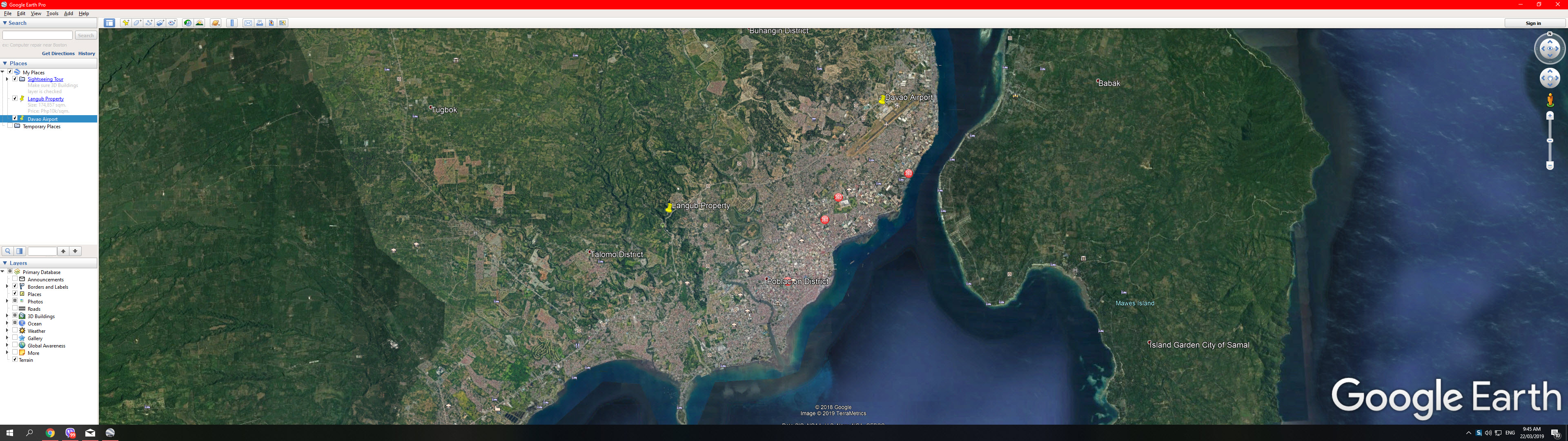This screenshot has height=441, width=1568.
Task: Uncheck the Davao Airport checkbox
Action: (x=15, y=118)
